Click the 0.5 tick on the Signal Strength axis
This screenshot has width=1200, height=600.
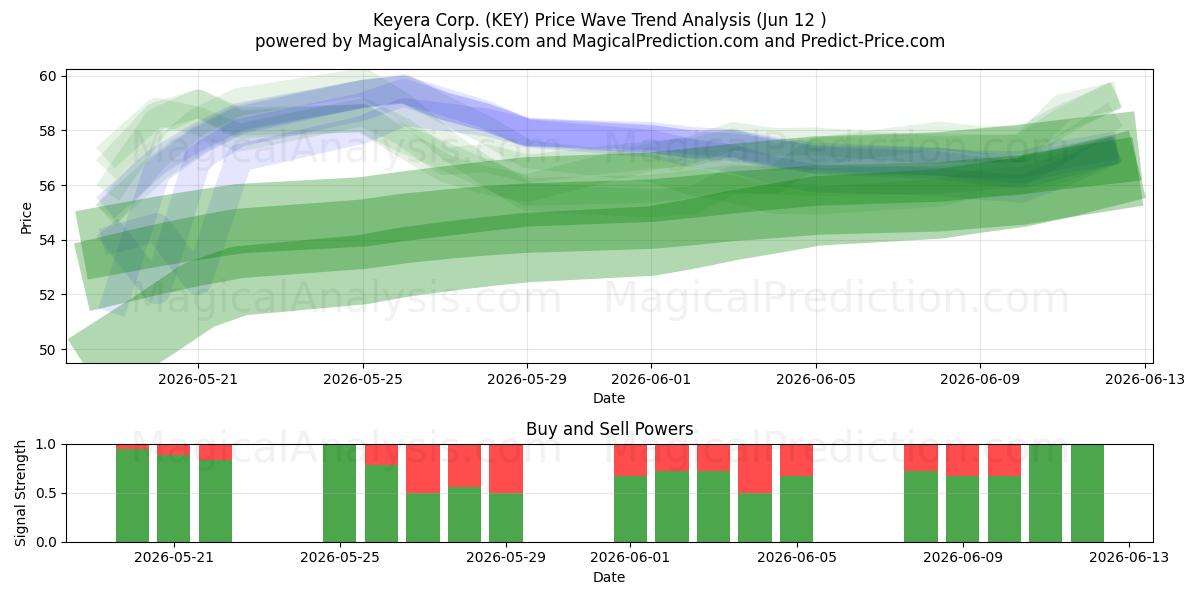[48, 493]
